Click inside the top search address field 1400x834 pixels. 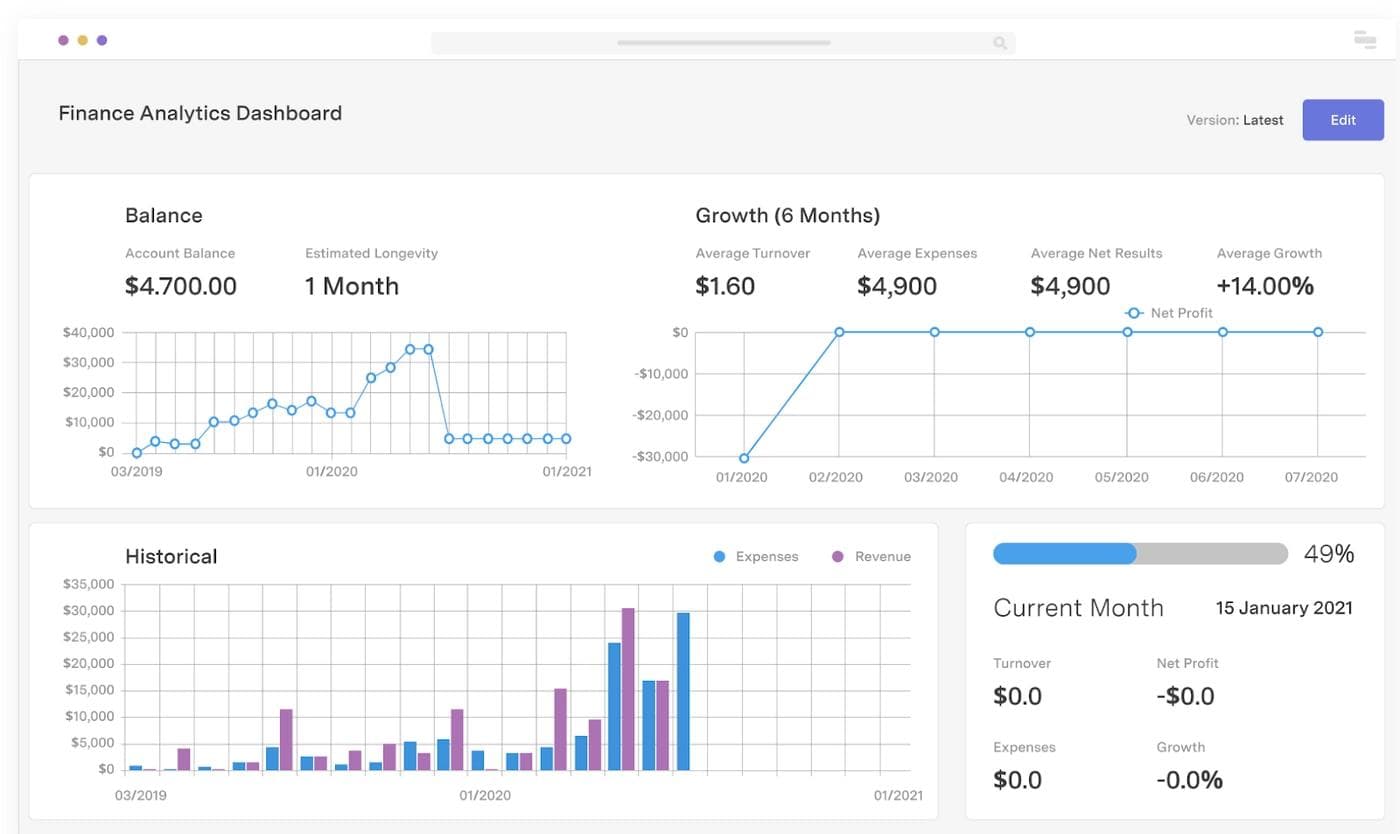point(722,43)
